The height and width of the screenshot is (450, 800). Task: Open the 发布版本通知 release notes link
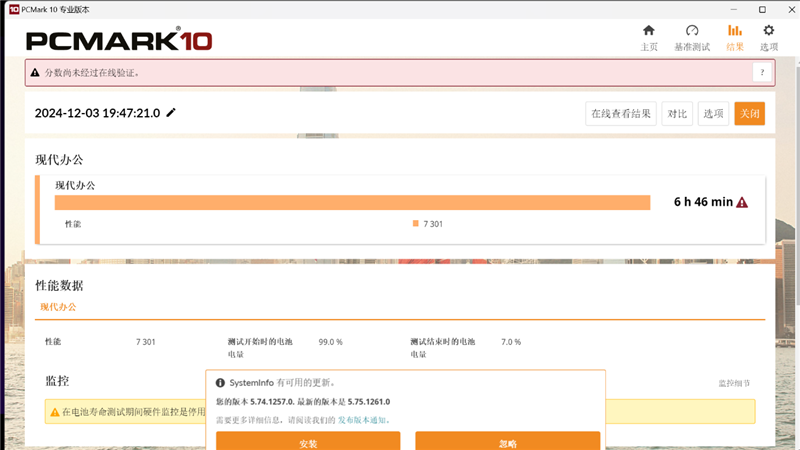click(363, 420)
